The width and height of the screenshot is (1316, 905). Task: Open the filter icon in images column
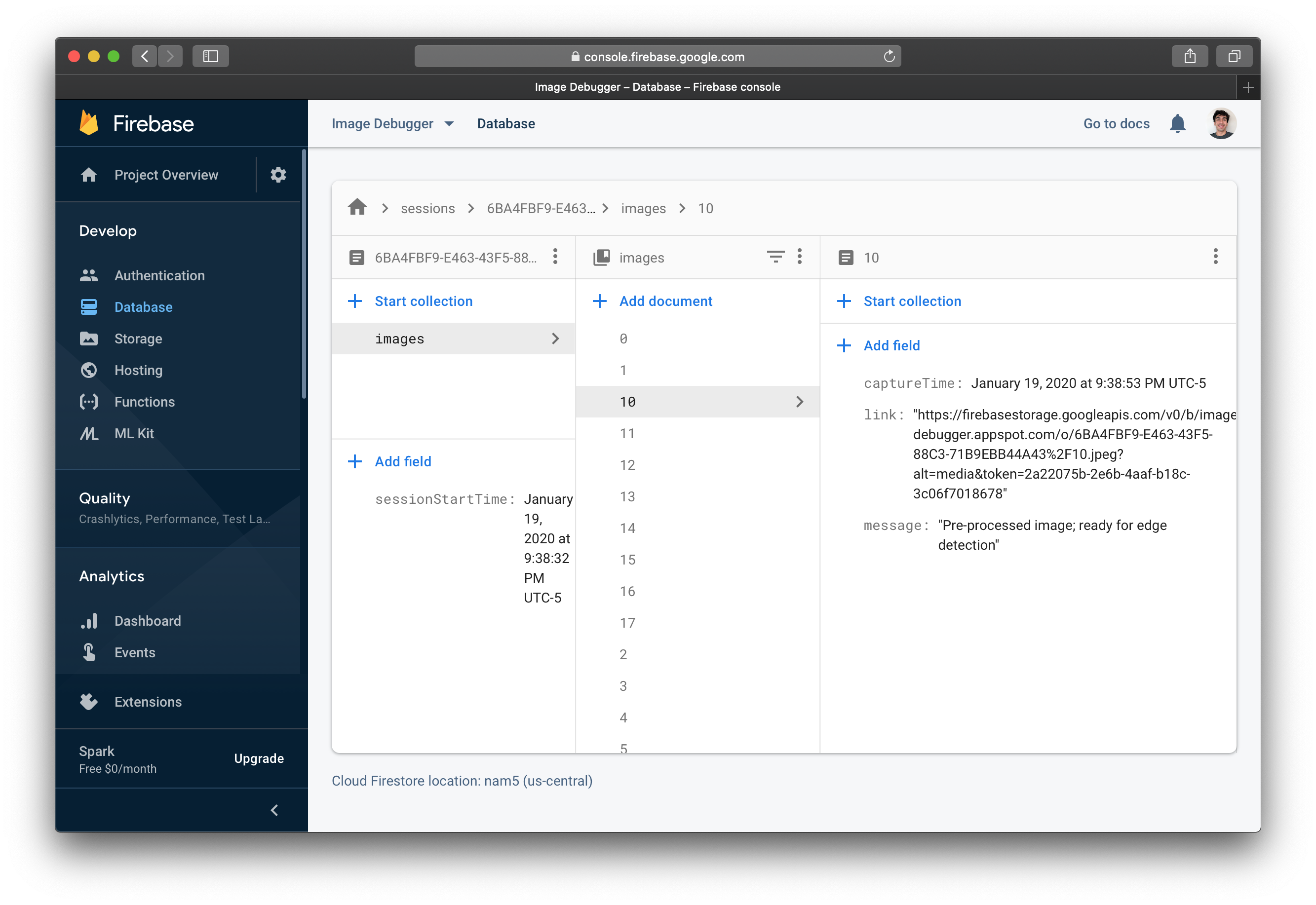point(775,257)
